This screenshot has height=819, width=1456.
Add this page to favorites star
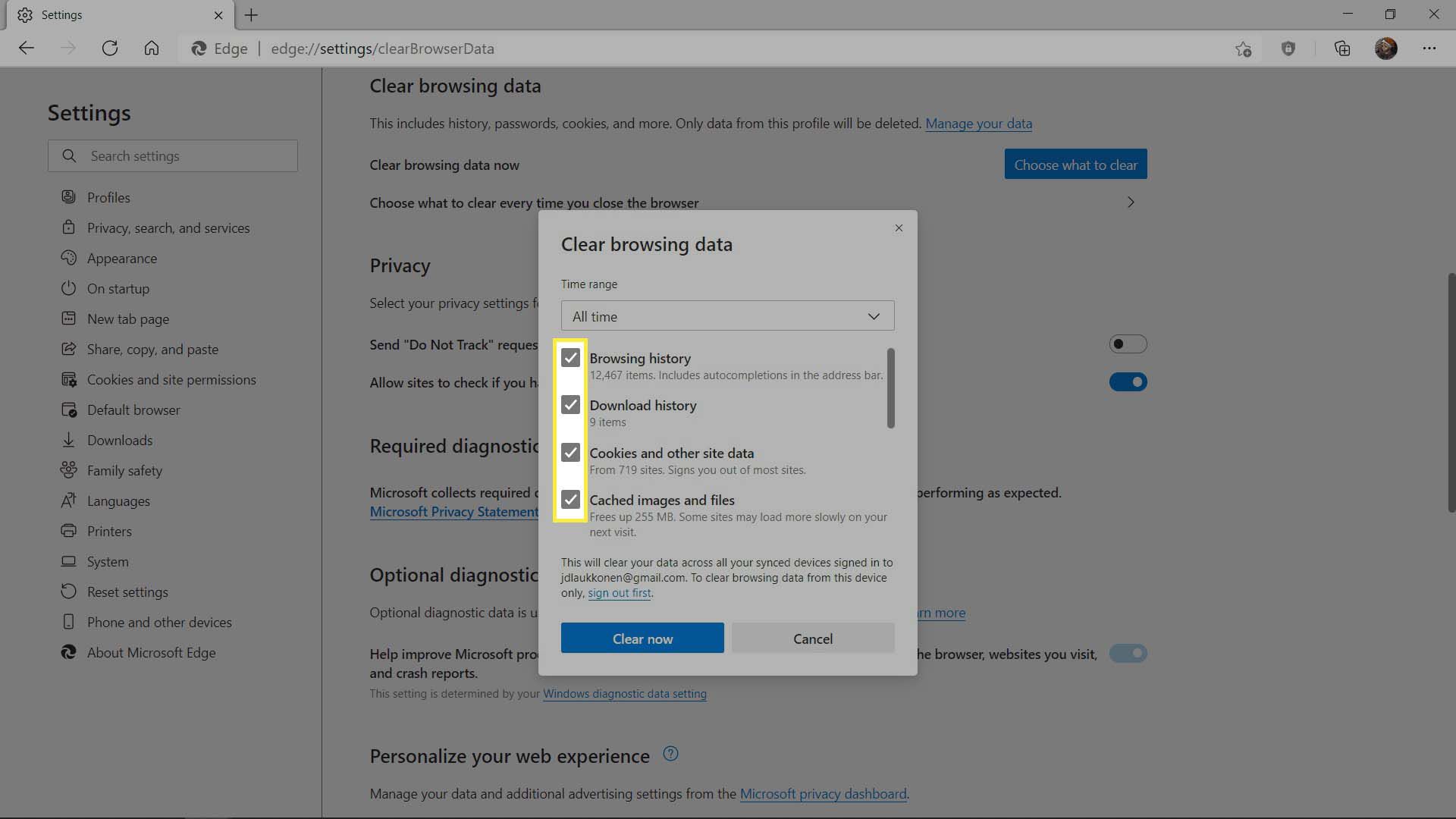pos(1243,49)
